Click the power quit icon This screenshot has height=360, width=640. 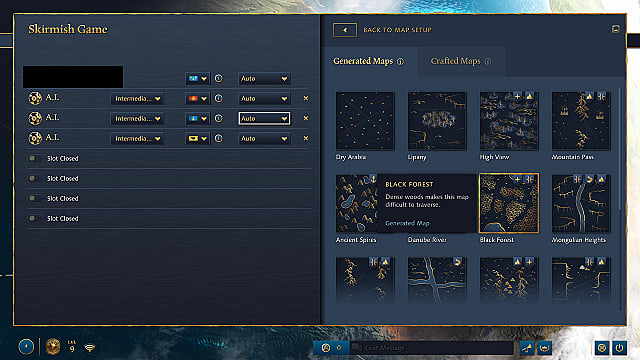620,348
